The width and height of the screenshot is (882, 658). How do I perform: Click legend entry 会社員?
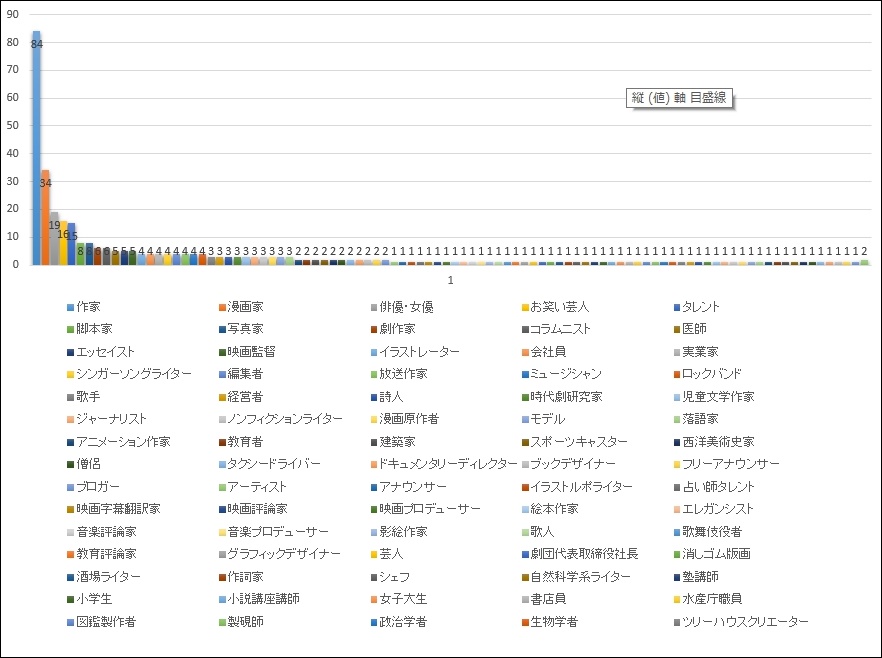[544, 352]
